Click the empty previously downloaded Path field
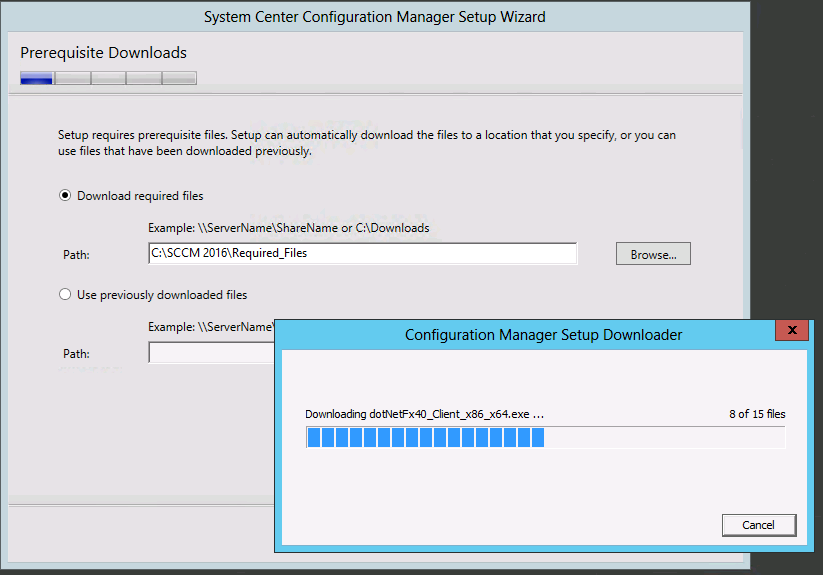Image resolution: width=823 pixels, height=575 pixels. pyautogui.click(x=212, y=353)
